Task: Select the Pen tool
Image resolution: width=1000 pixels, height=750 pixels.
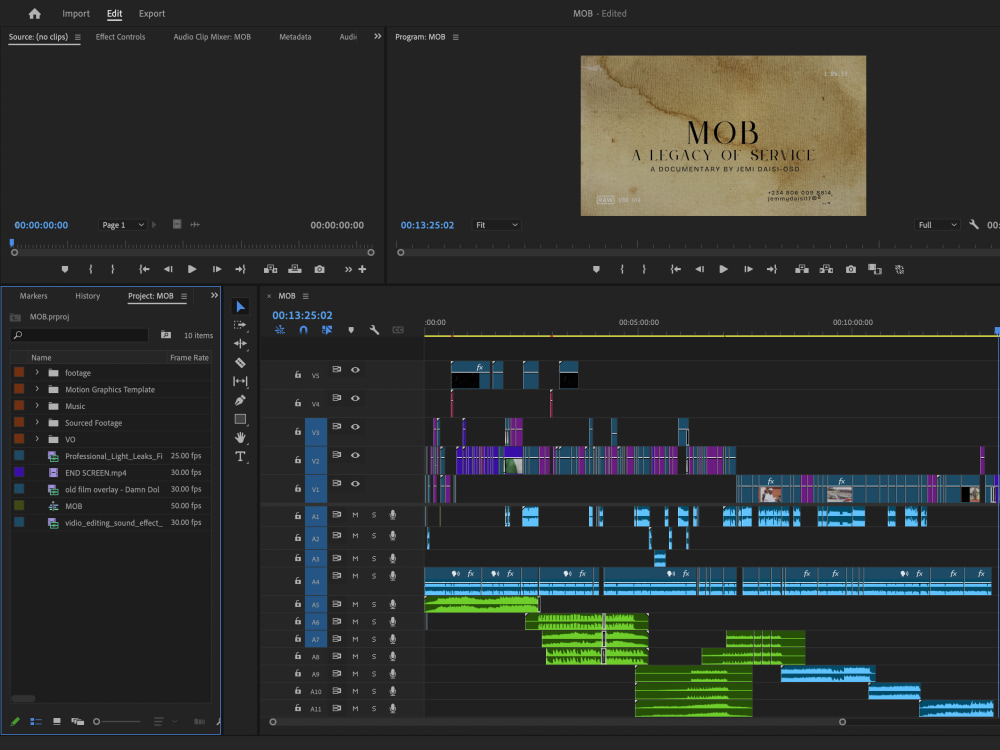Action: (x=240, y=401)
